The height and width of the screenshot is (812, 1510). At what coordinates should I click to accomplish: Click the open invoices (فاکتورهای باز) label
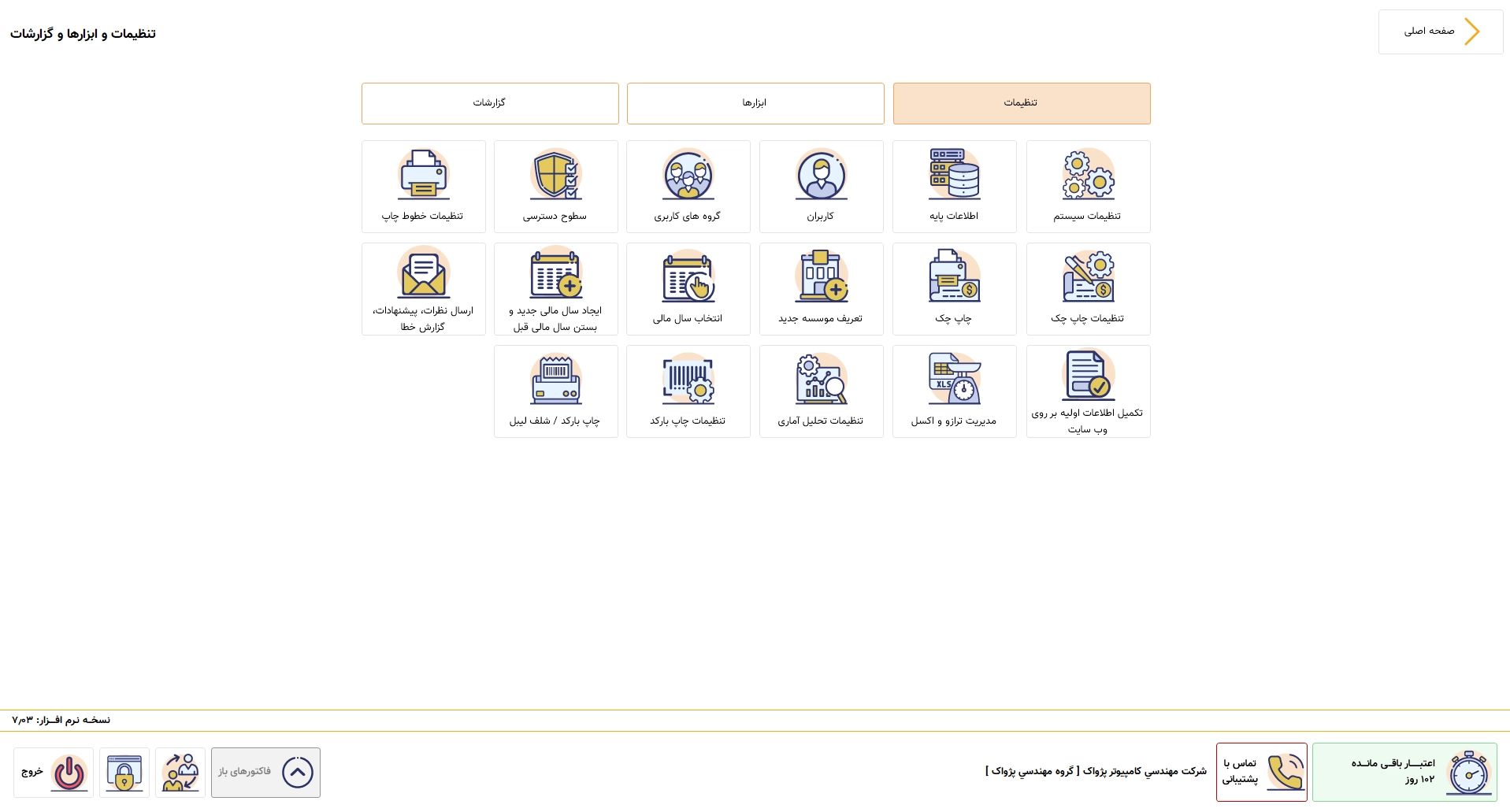pos(245,772)
